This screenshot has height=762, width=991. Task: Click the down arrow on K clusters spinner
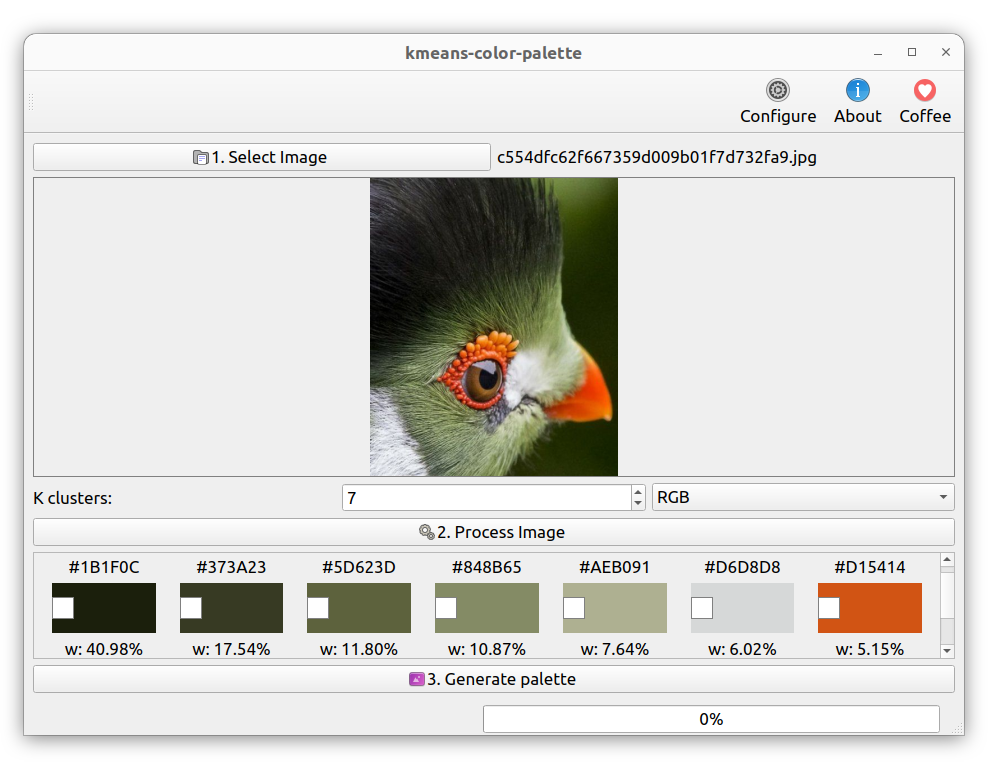[637, 503]
